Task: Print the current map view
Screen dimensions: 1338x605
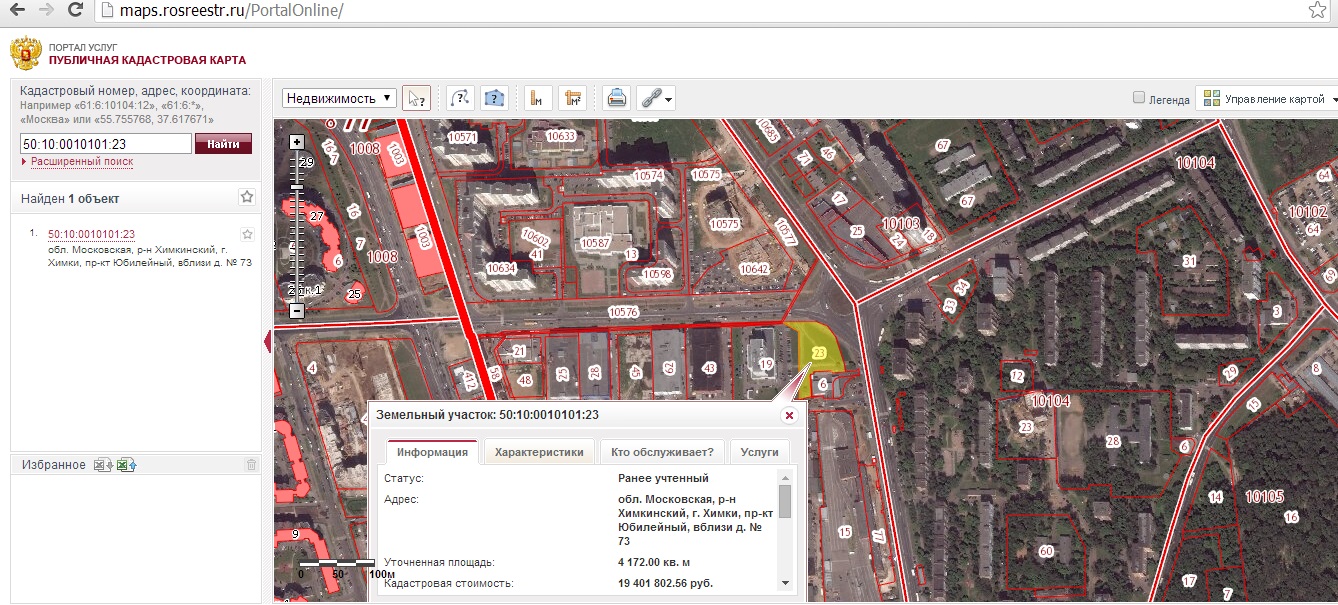Action: pyautogui.click(x=617, y=98)
